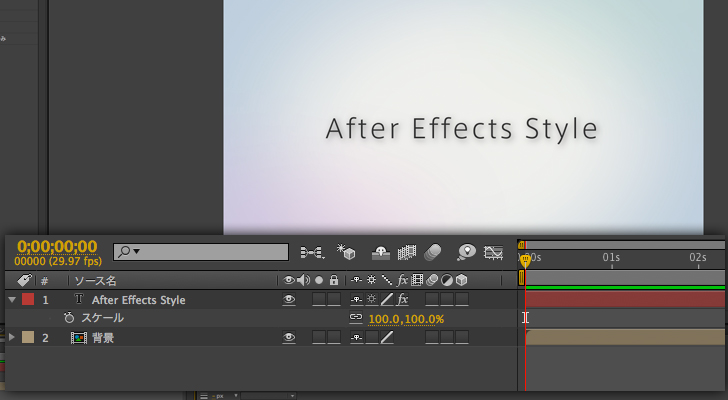Enable frame blending for the composition
Screen dimensions: 728x400
pos(407,252)
